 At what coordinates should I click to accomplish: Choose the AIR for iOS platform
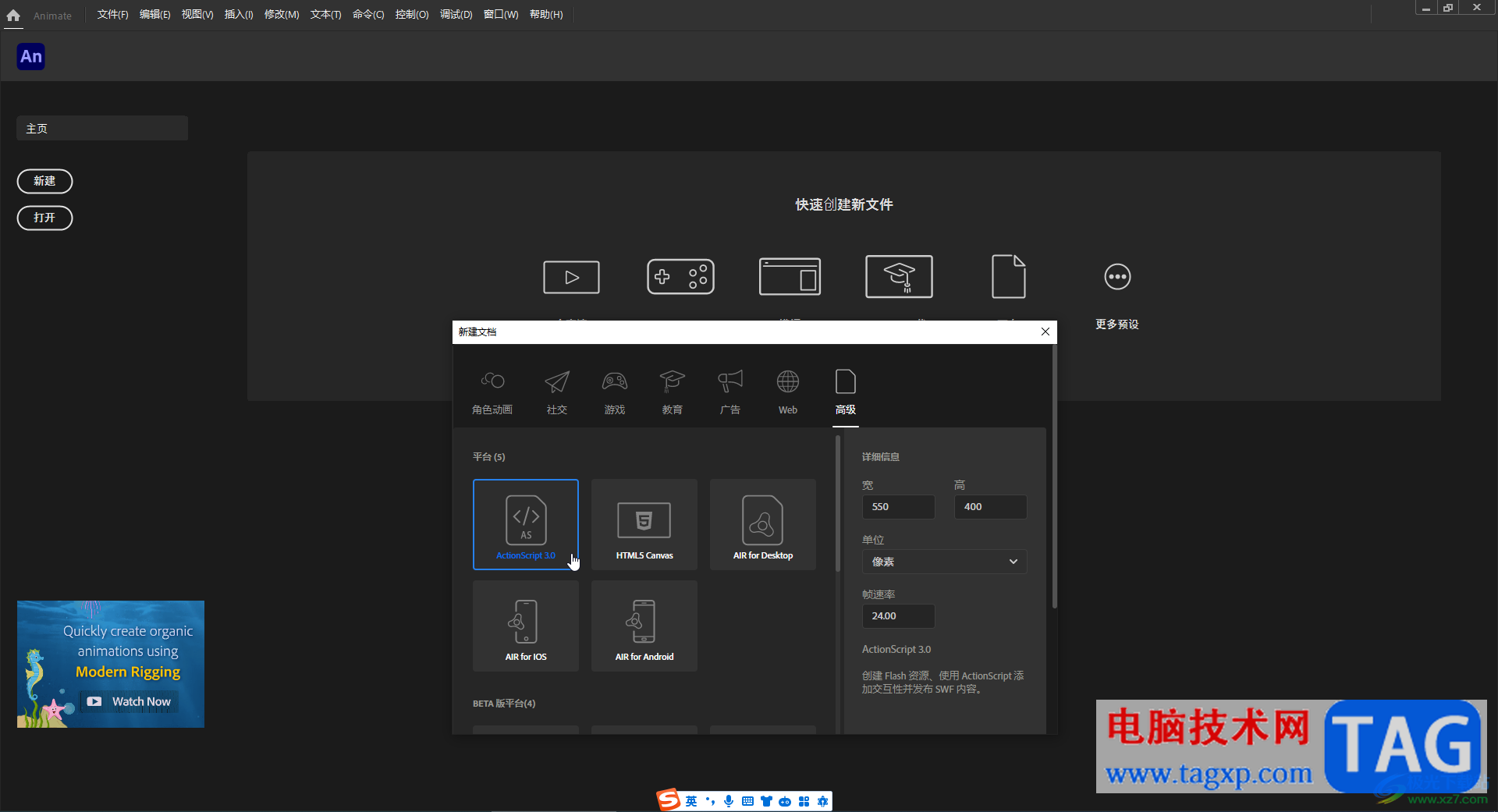pyautogui.click(x=526, y=626)
